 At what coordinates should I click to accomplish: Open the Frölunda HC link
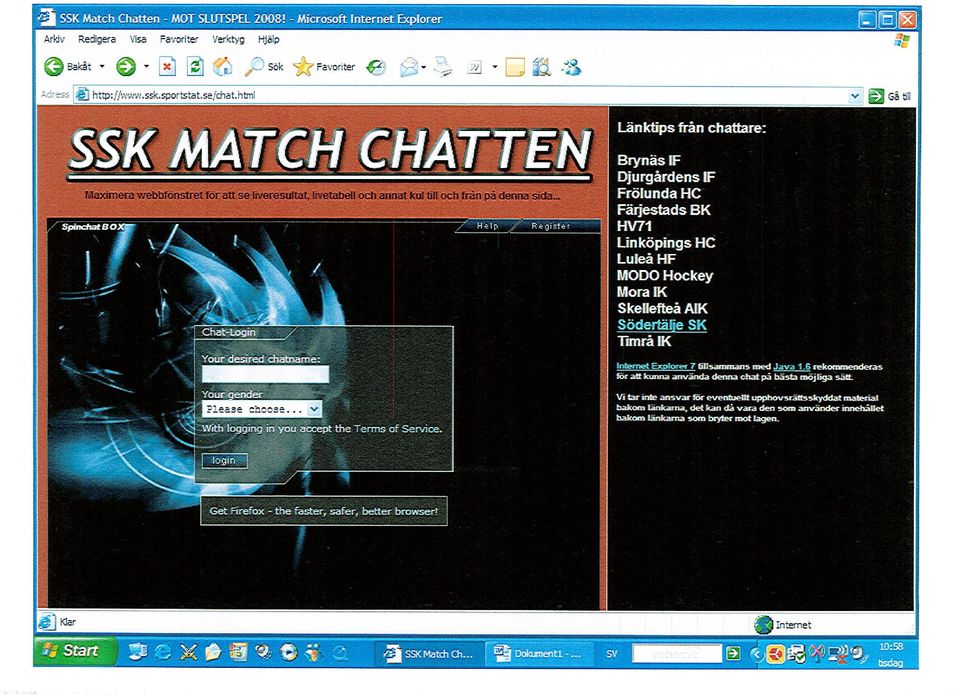tap(659, 193)
